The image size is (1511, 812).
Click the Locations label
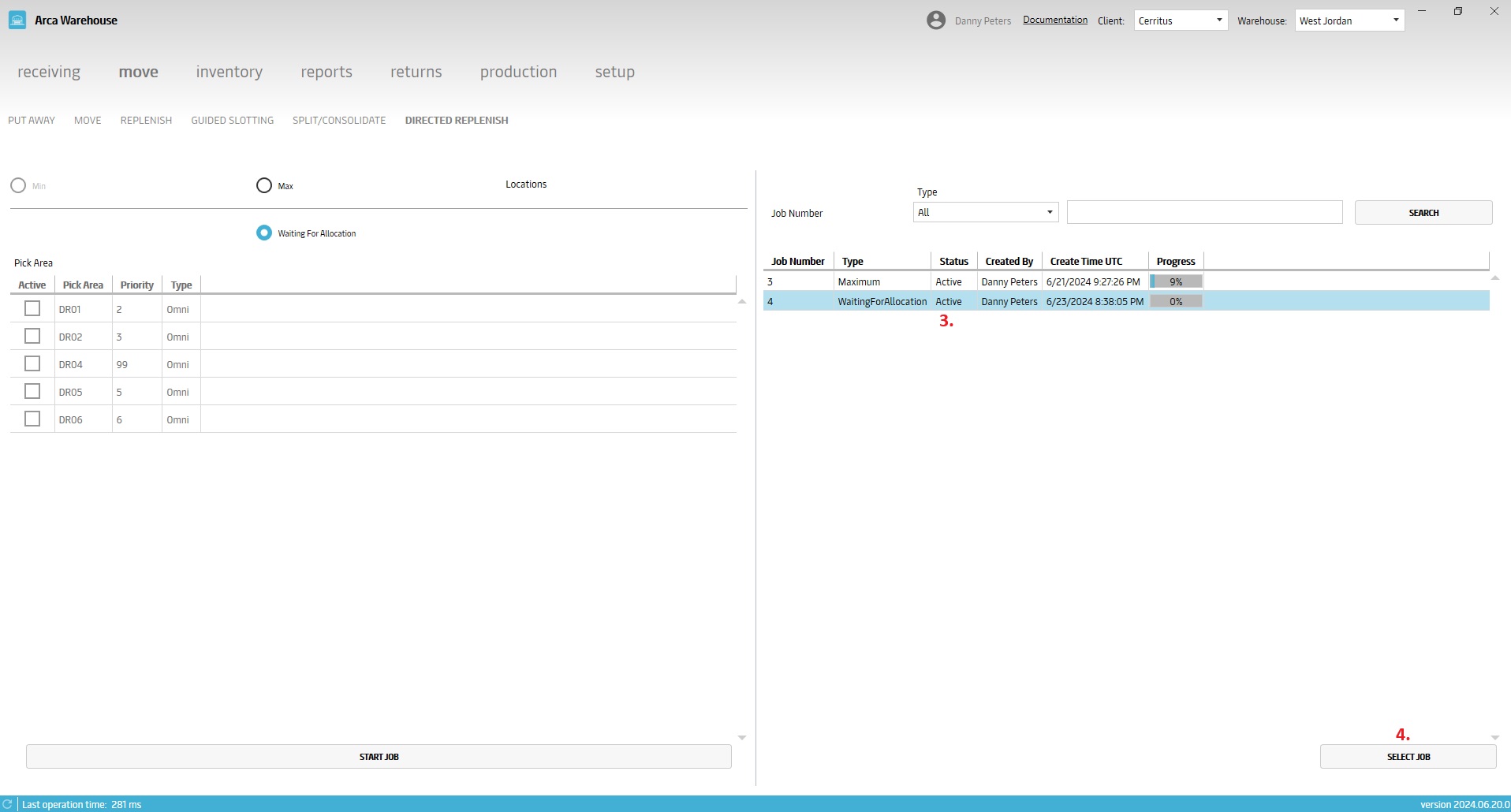526,184
